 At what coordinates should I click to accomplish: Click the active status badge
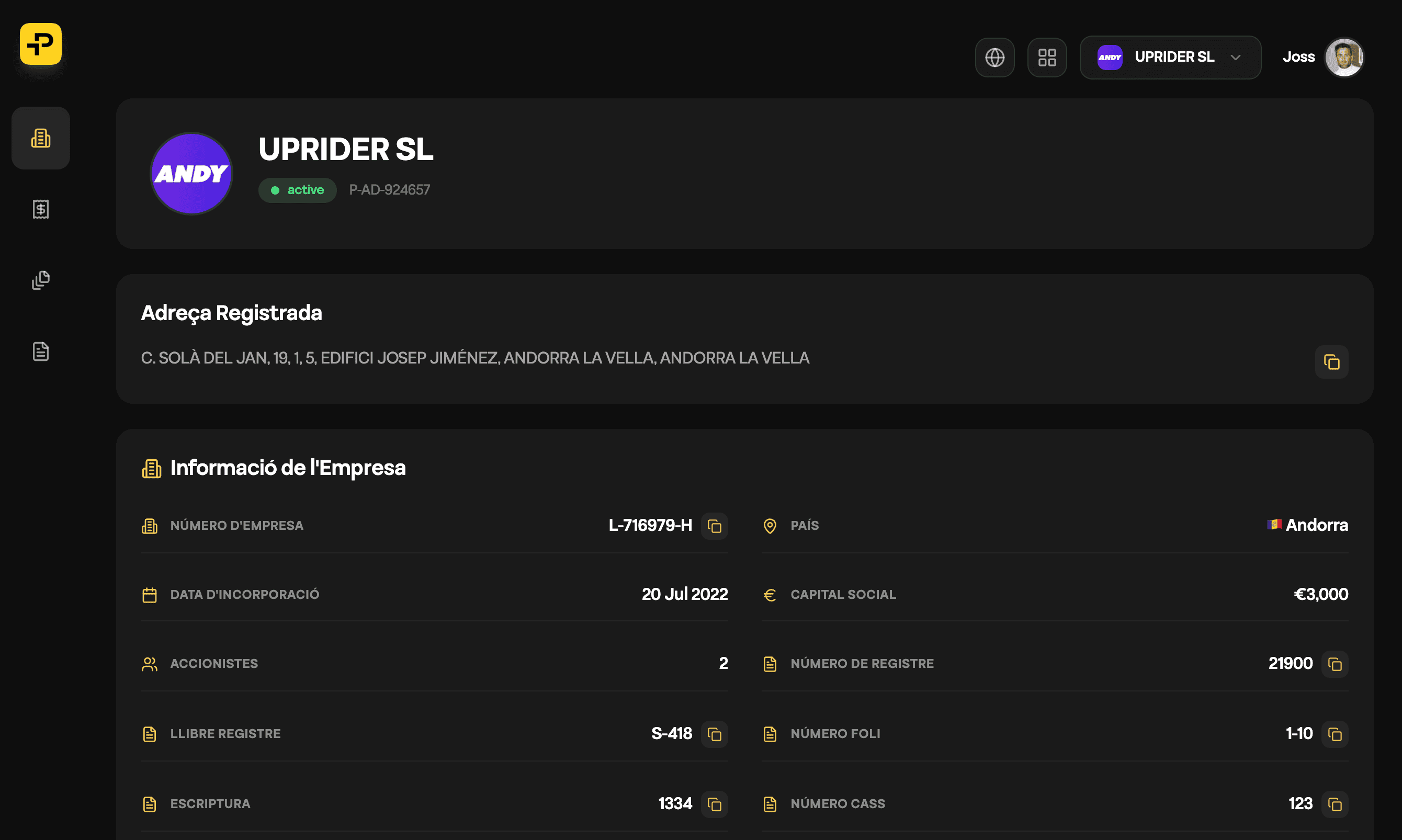[x=297, y=190]
